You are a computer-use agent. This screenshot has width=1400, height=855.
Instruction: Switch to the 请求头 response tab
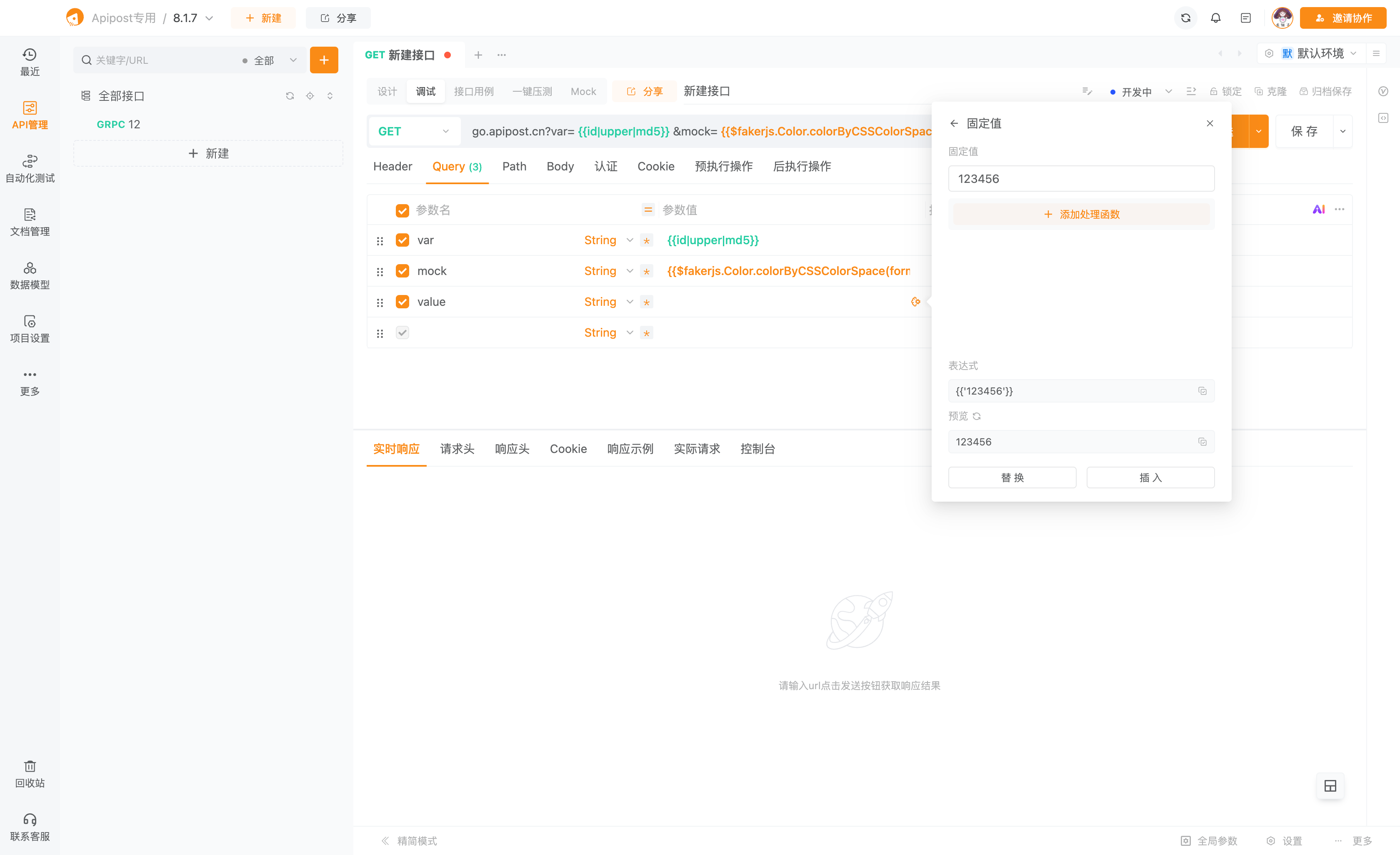click(x=457, y=449)
